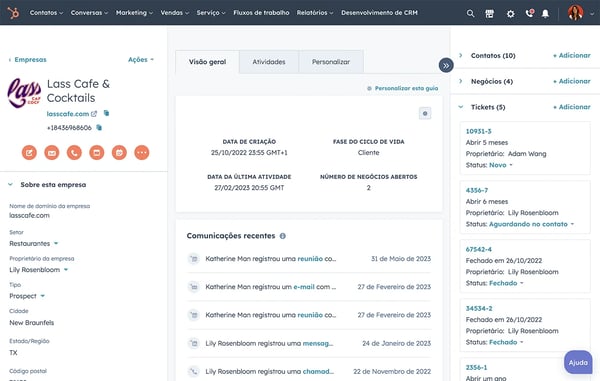600x381 pixels.
Task: Open ticket 34534-2
Action: [479, 309]
